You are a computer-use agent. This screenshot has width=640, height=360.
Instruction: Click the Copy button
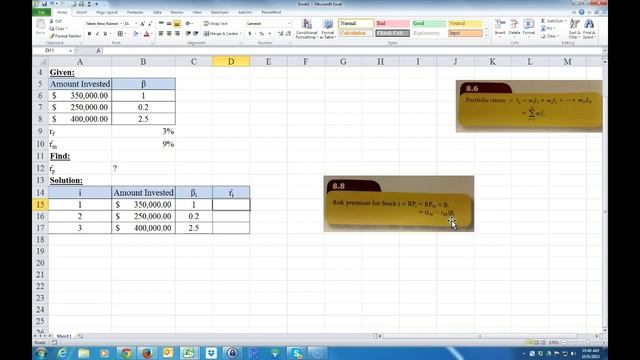pos(58,29)
